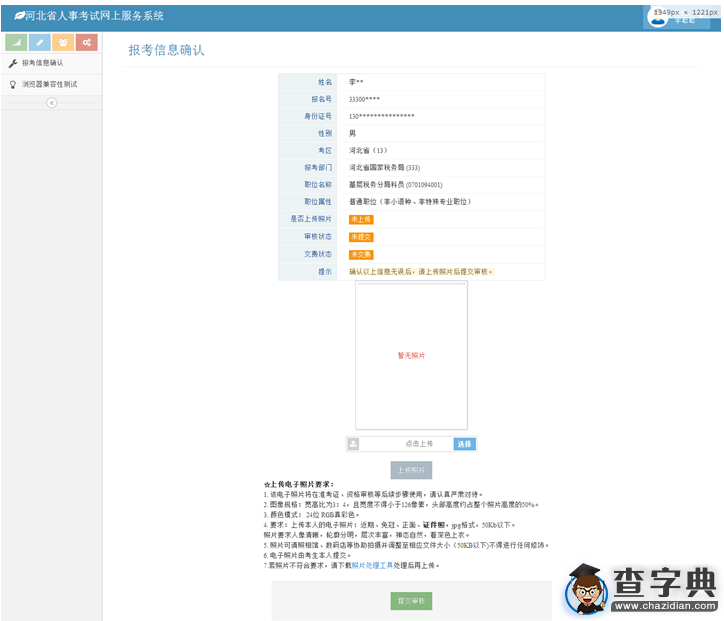Viewport: 724px width, 621px height.
Task: Click the 选择 file browse button
Action: click(x=465, y=444)
